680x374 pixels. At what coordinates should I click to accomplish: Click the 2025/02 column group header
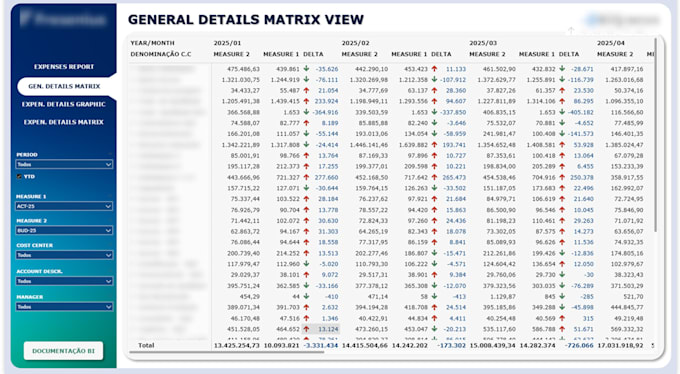click(x=356, y=43)
